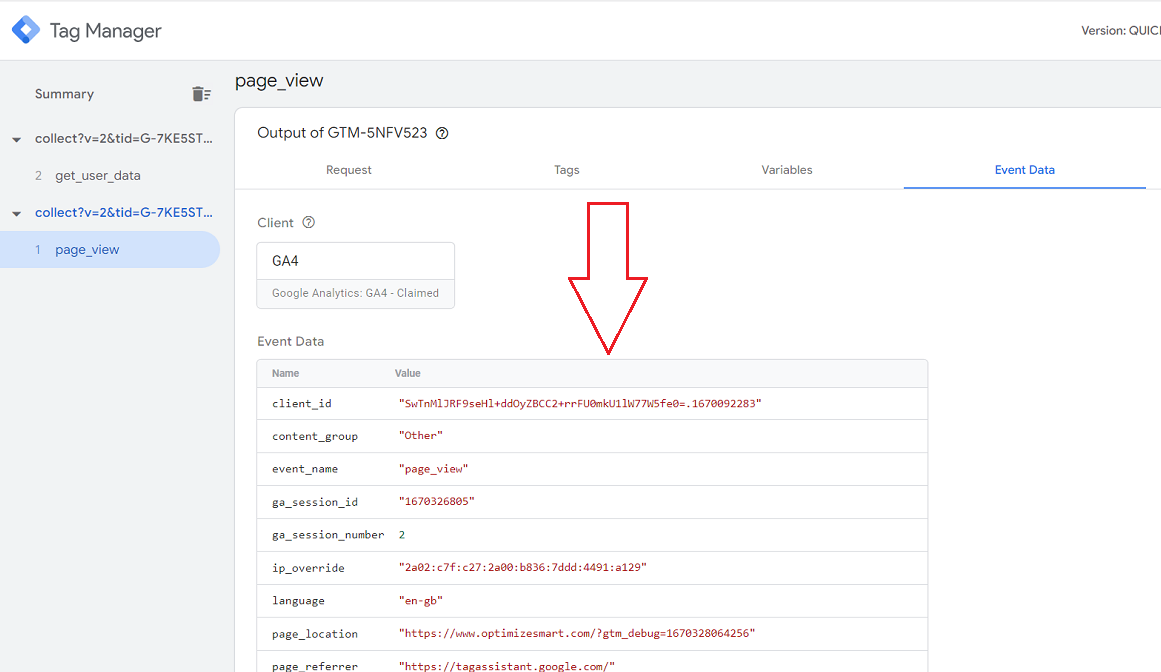Viewport: 1161px width, 672px height.
Task: Open Summary in the left panel
Action: (64, 94)
